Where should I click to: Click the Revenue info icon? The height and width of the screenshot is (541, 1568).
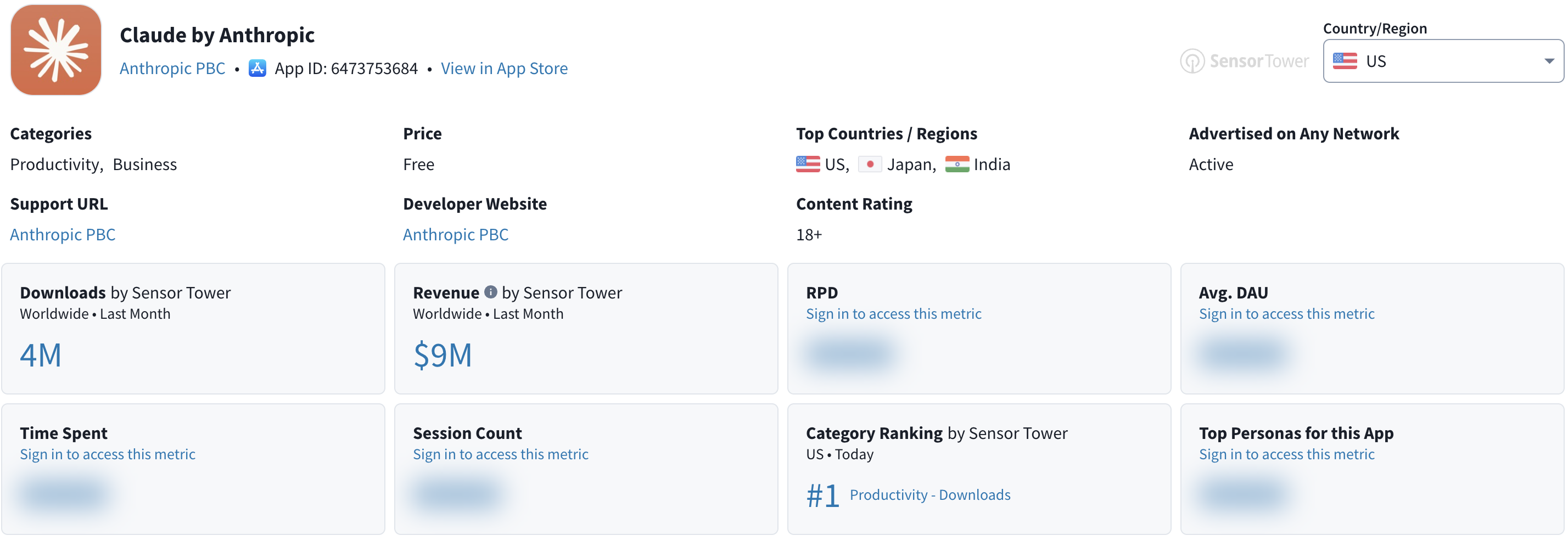click(491, 292)
